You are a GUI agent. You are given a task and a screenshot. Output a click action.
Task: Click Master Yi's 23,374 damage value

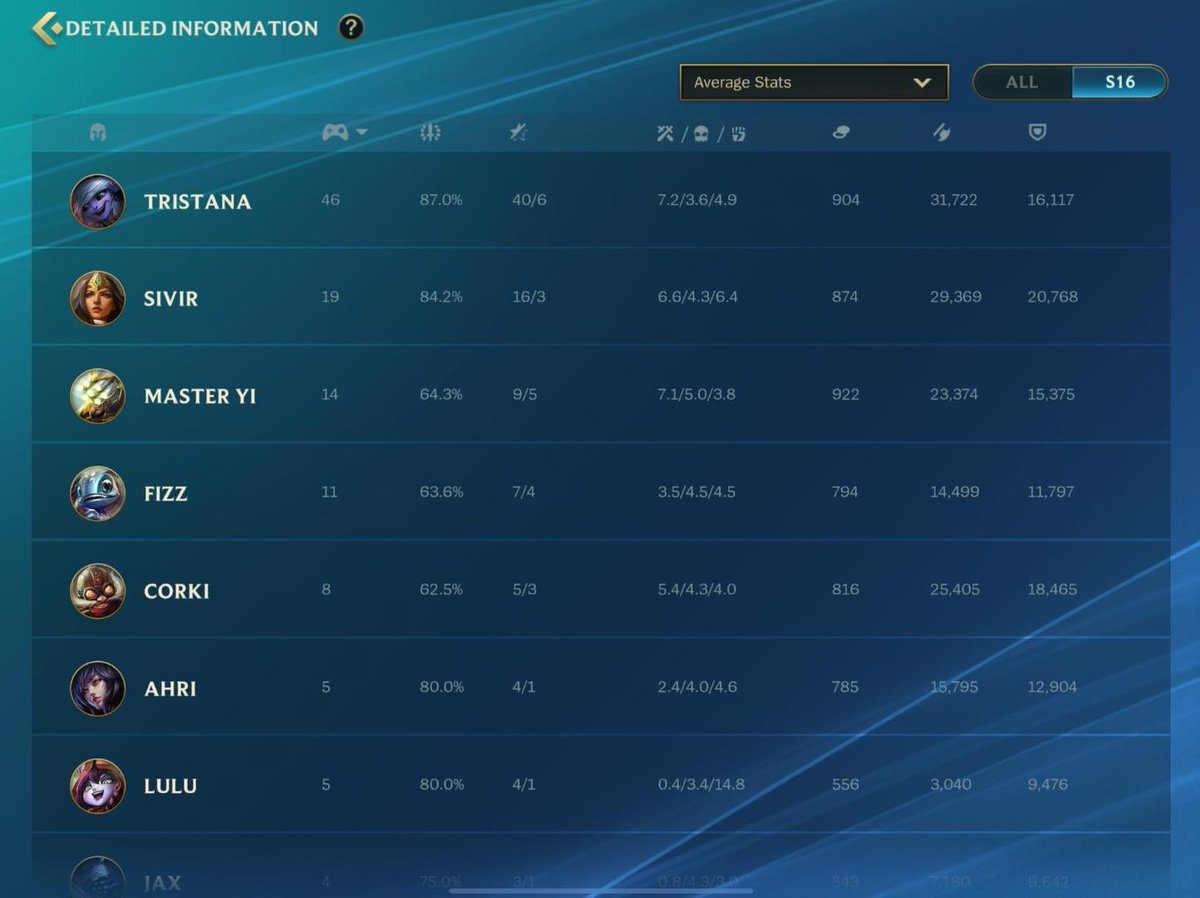click(x=955, y=395)
